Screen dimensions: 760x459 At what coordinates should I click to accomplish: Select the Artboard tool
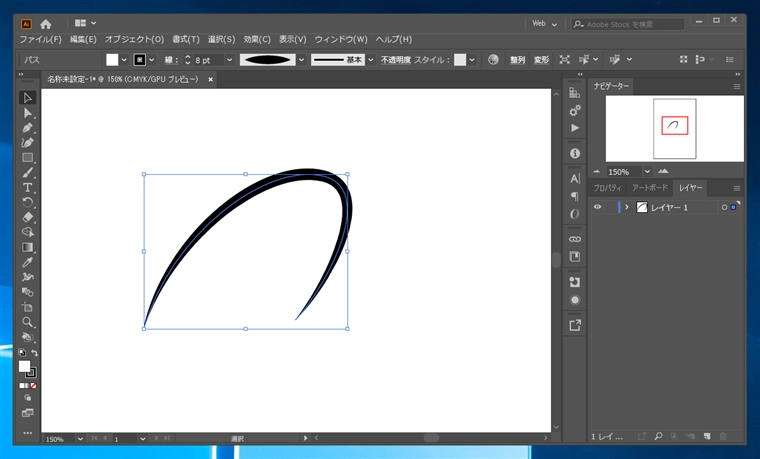[x=27, y=307]
